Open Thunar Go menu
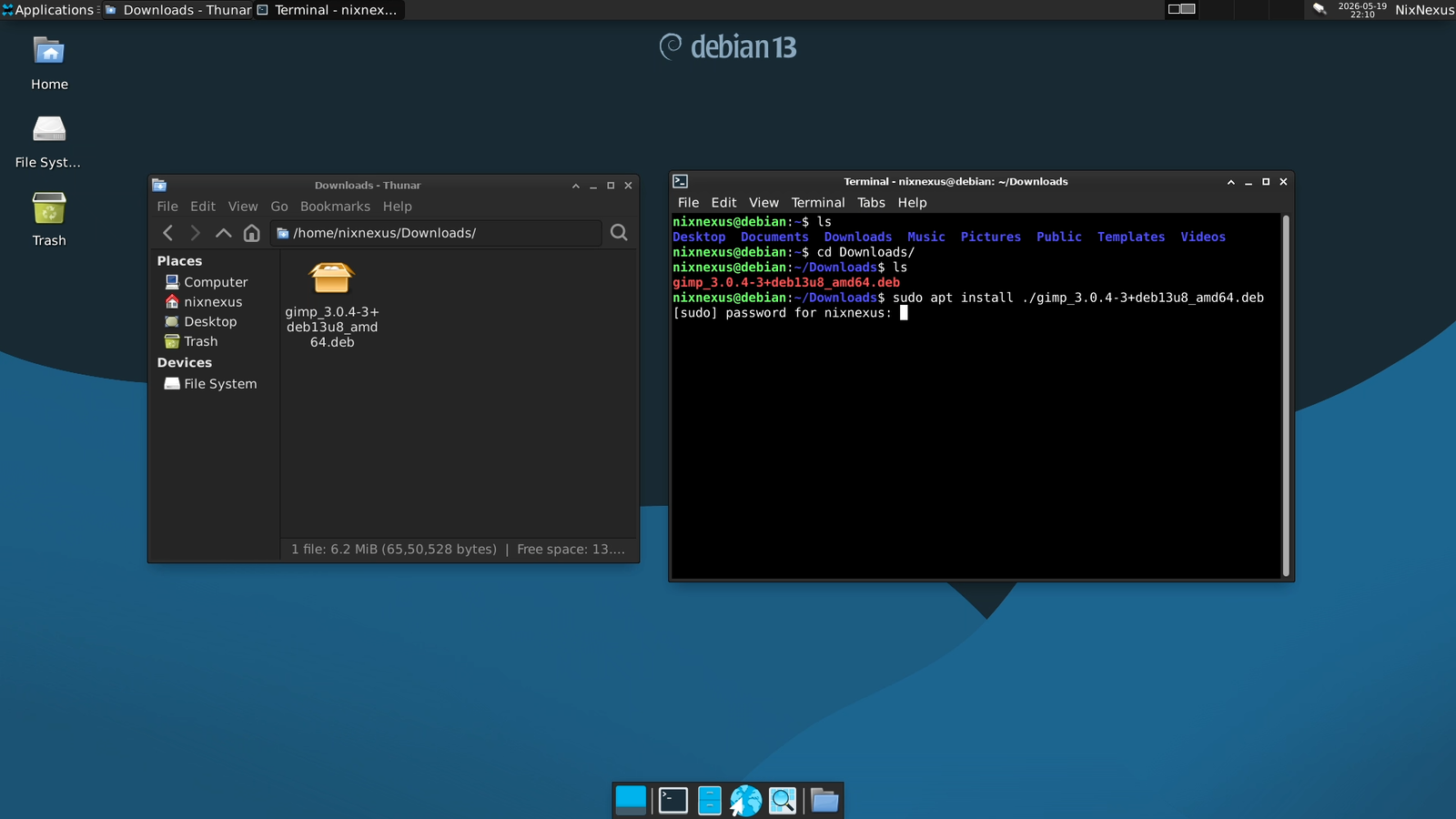Image resolution: width=1456 pixels, height=819 pixels. [x=279, y=207]
